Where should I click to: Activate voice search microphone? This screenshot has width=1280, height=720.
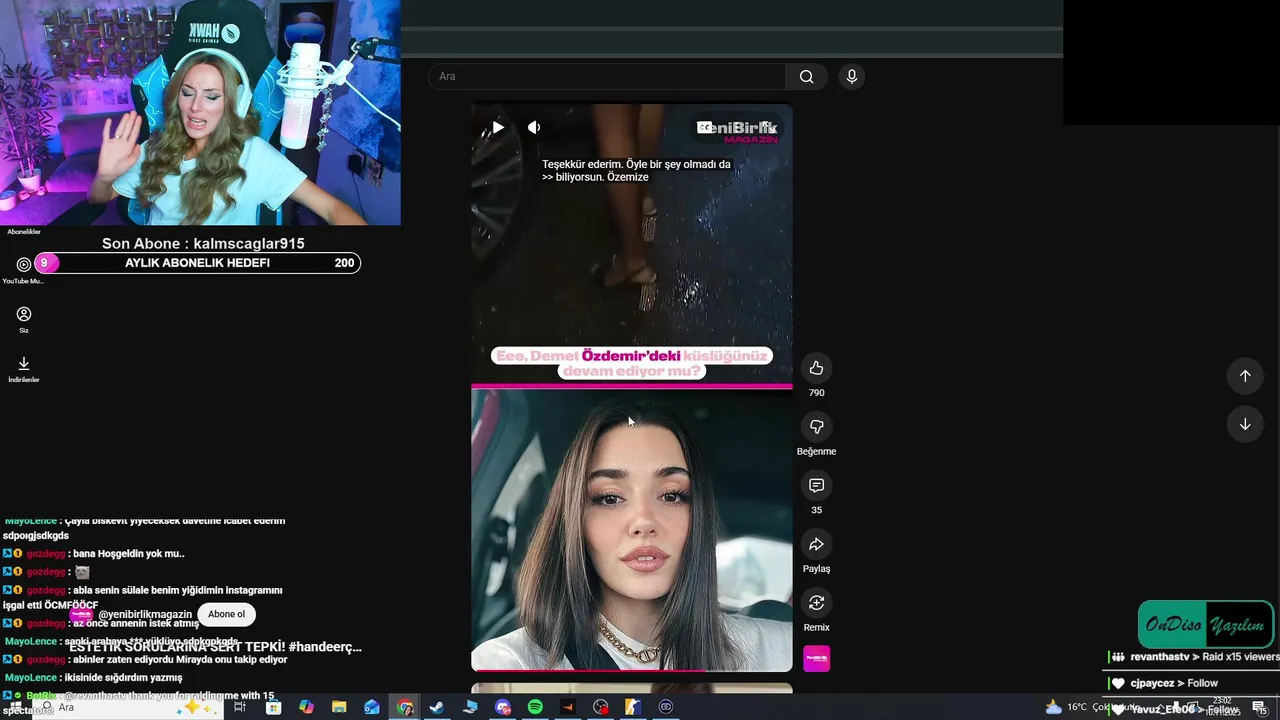pyautogui.click(x=852, y=77)
